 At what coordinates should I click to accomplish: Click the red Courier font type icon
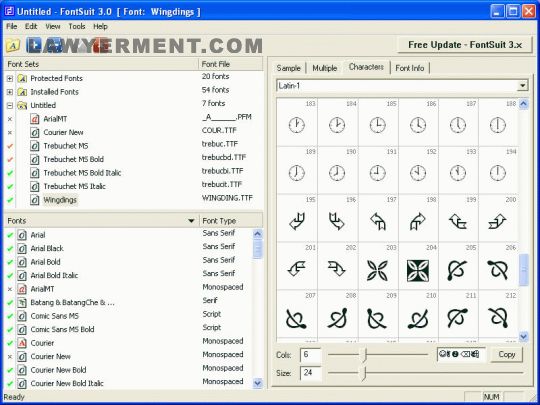pyautogui.click(x=22, y=343)
